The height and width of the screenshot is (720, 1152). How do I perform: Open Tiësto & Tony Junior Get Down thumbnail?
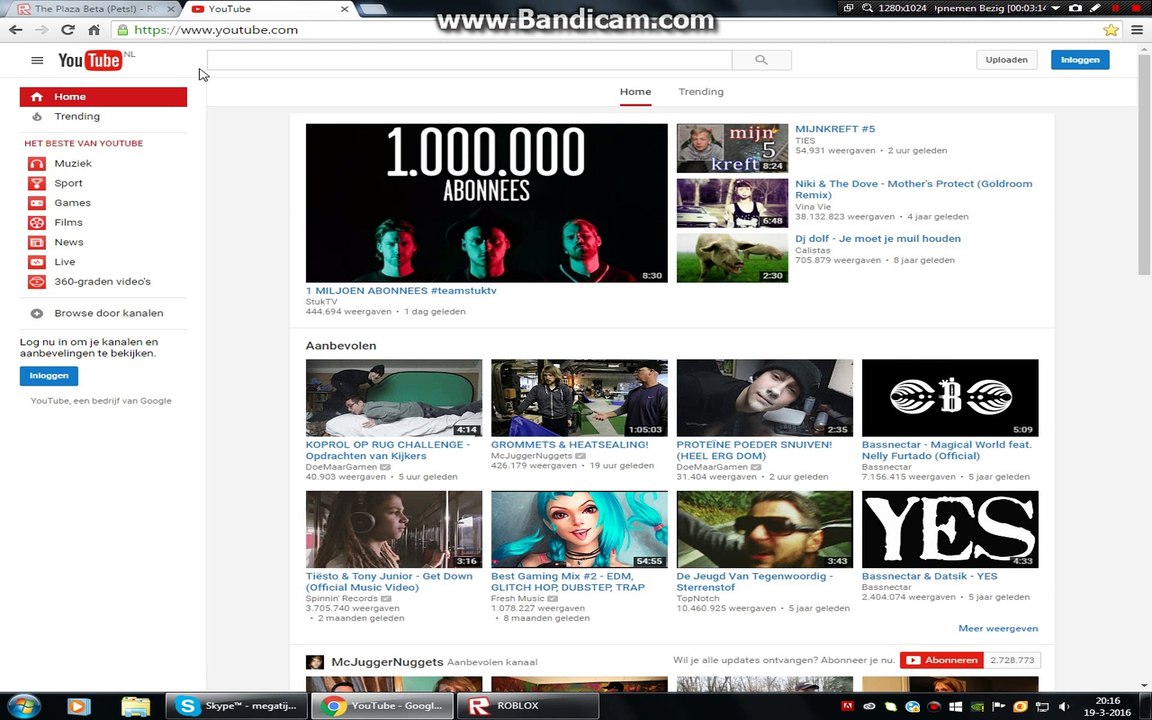pos(394,530)
